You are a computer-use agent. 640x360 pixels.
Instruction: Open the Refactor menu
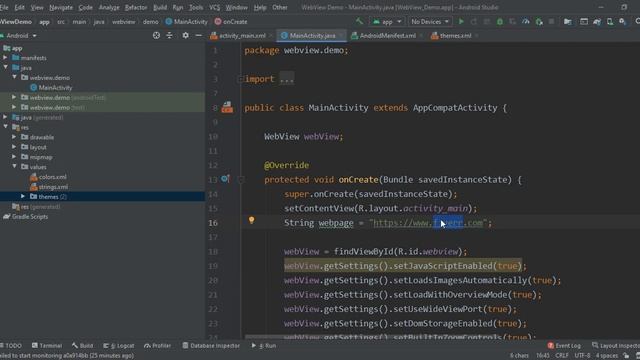[136, 7]
